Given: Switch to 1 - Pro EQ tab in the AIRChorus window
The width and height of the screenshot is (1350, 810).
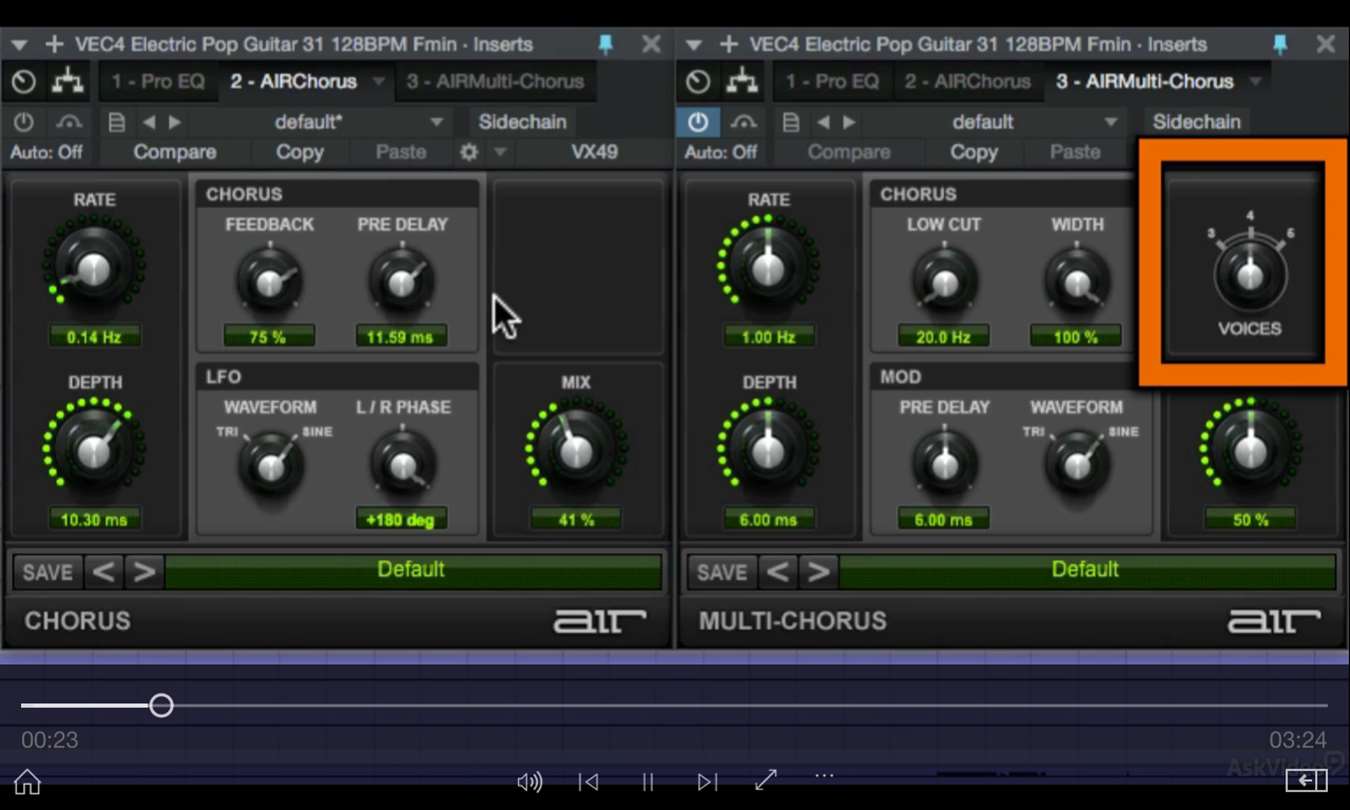Looking at the screenshot, I should click(158, 82).
